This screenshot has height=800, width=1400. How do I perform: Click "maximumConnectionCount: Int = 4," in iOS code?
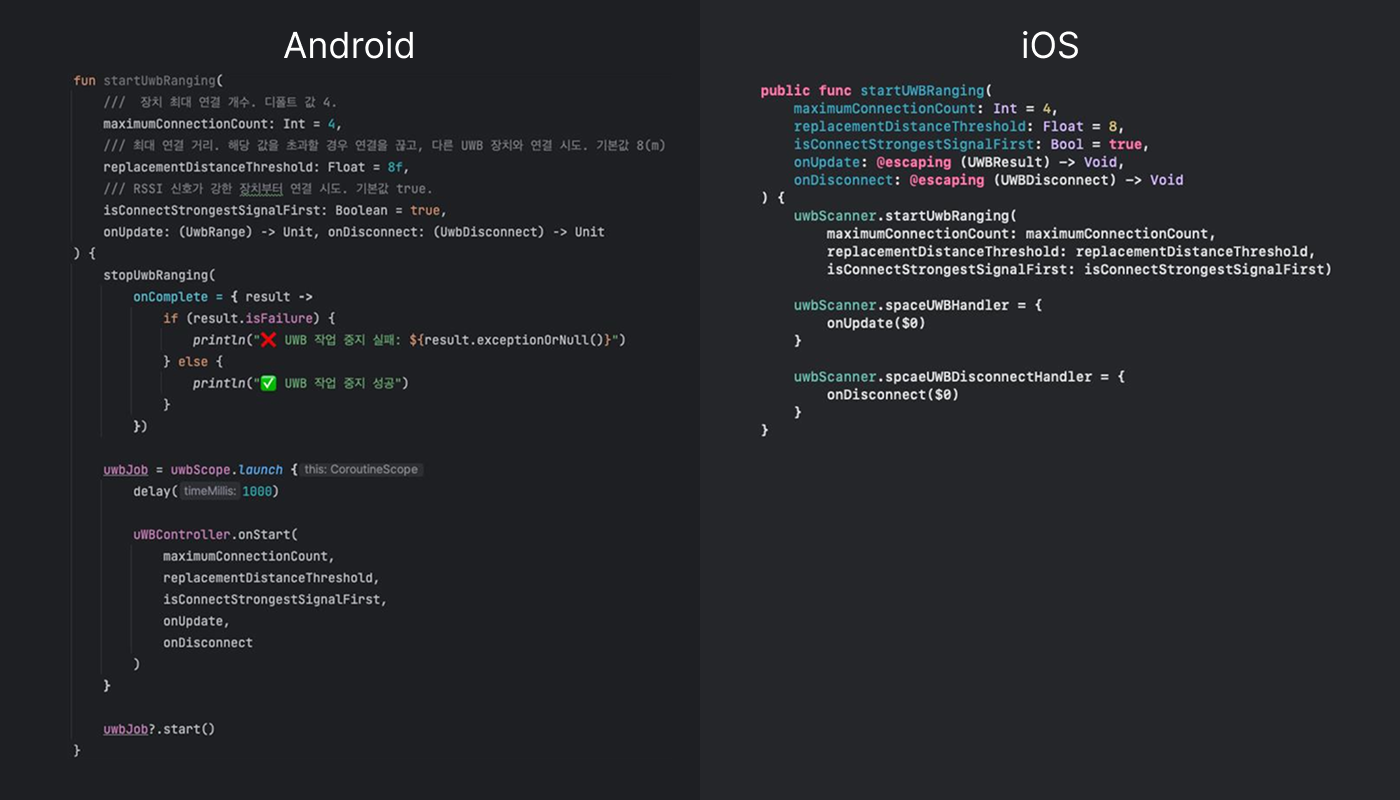click(926, 108)
